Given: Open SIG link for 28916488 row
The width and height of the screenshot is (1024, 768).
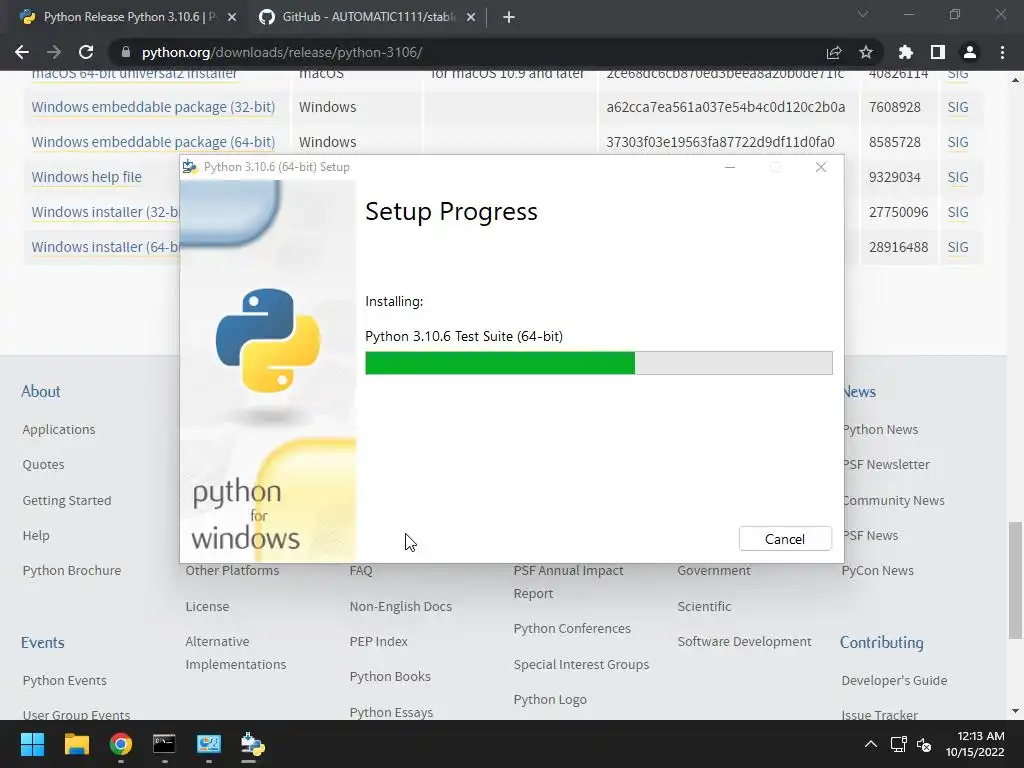Looking at the screenshot, I should pyautogui.click(x=958, y=247).
